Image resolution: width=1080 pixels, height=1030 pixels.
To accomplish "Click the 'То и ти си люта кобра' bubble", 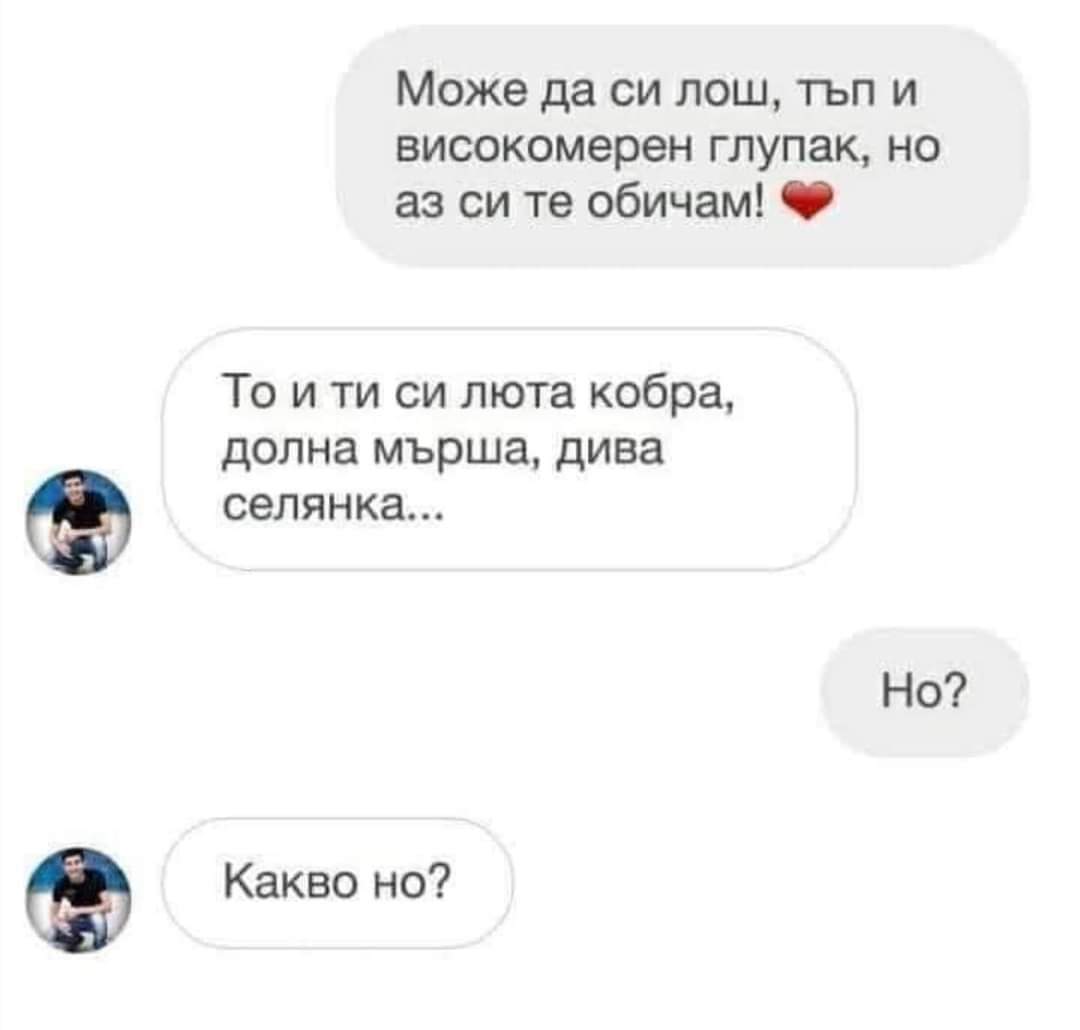I will 509,449.
